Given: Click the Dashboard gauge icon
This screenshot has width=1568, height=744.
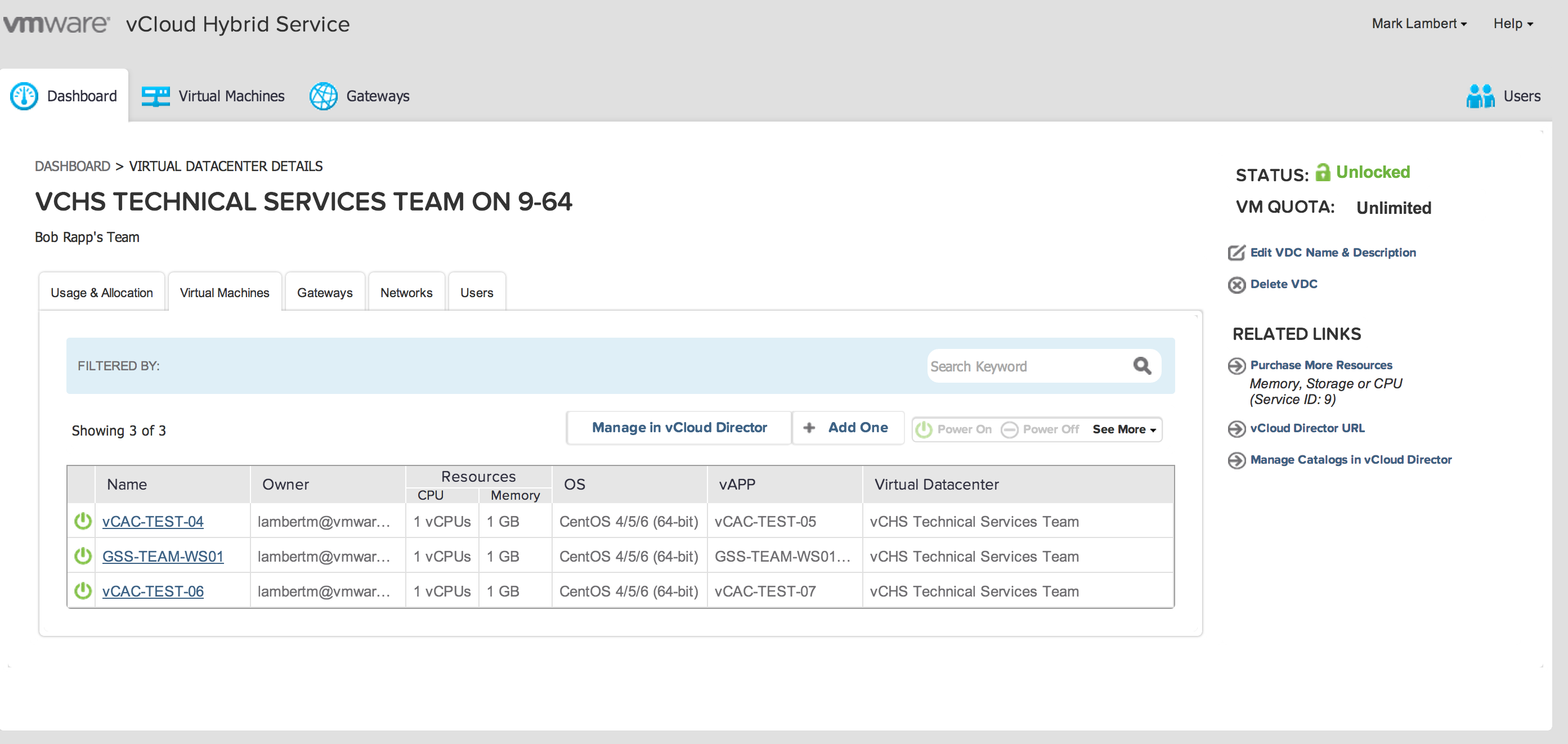Looking at the screenshot, I should click(24, 96).
